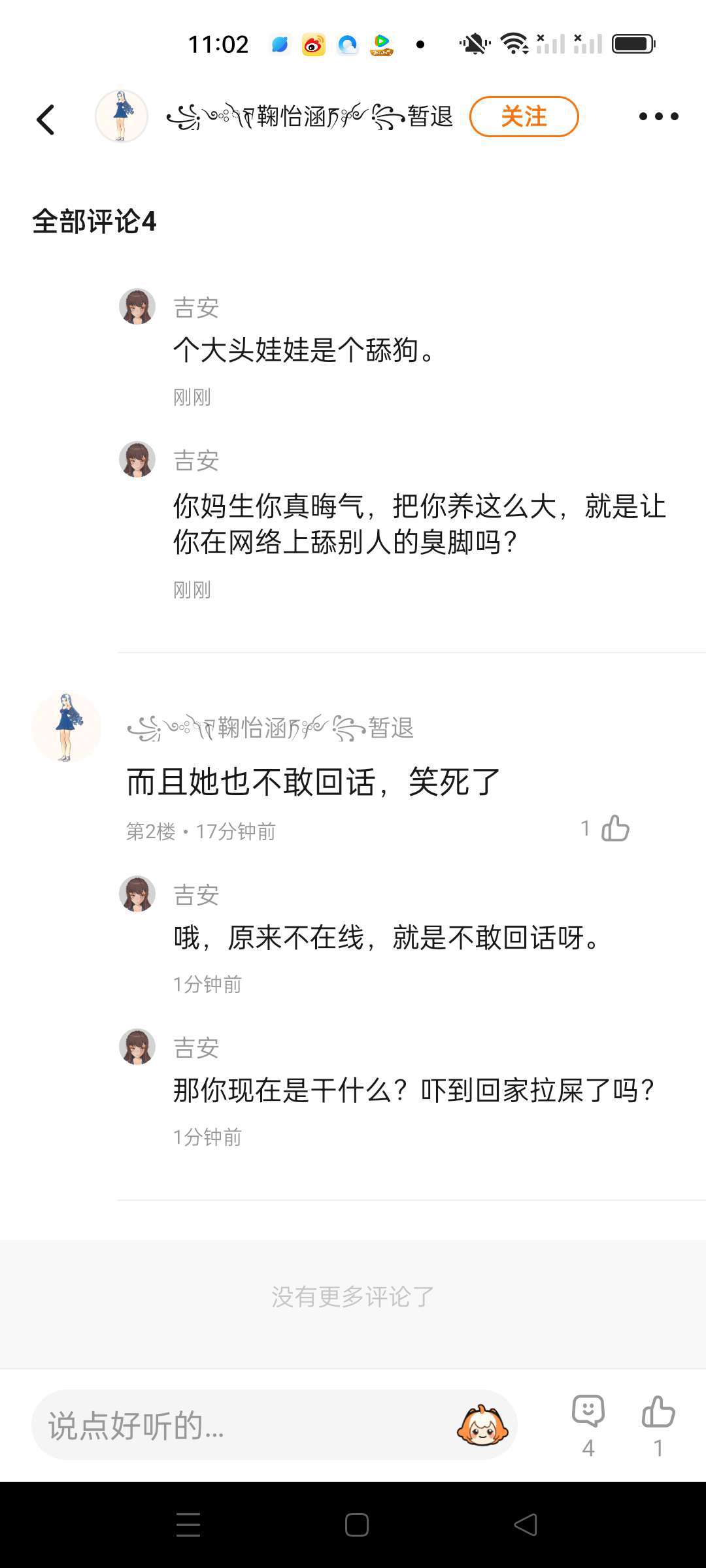The image size is (706, 1568).
Task: Like the second-floor comment with thumbs-up
Action: pyautogui.click(x=614, y=828)
